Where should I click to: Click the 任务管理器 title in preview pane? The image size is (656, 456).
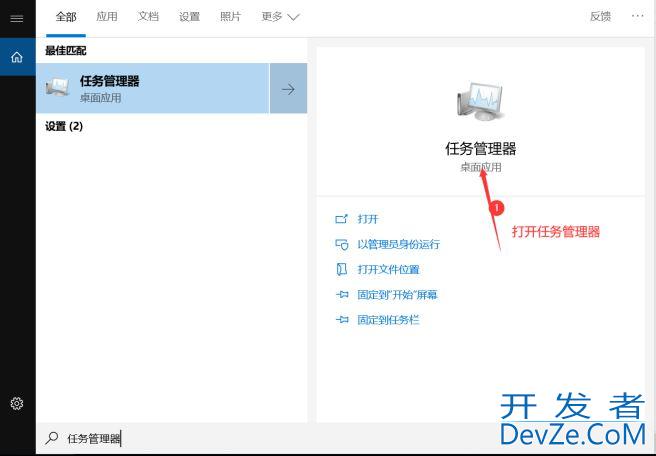pyautogui.click(x=481, y=149)
